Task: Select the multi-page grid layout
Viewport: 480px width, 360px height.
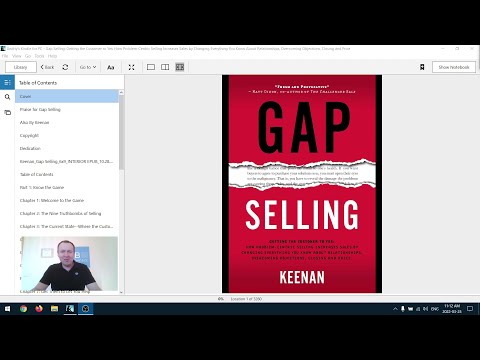Action: coord(180,67)
